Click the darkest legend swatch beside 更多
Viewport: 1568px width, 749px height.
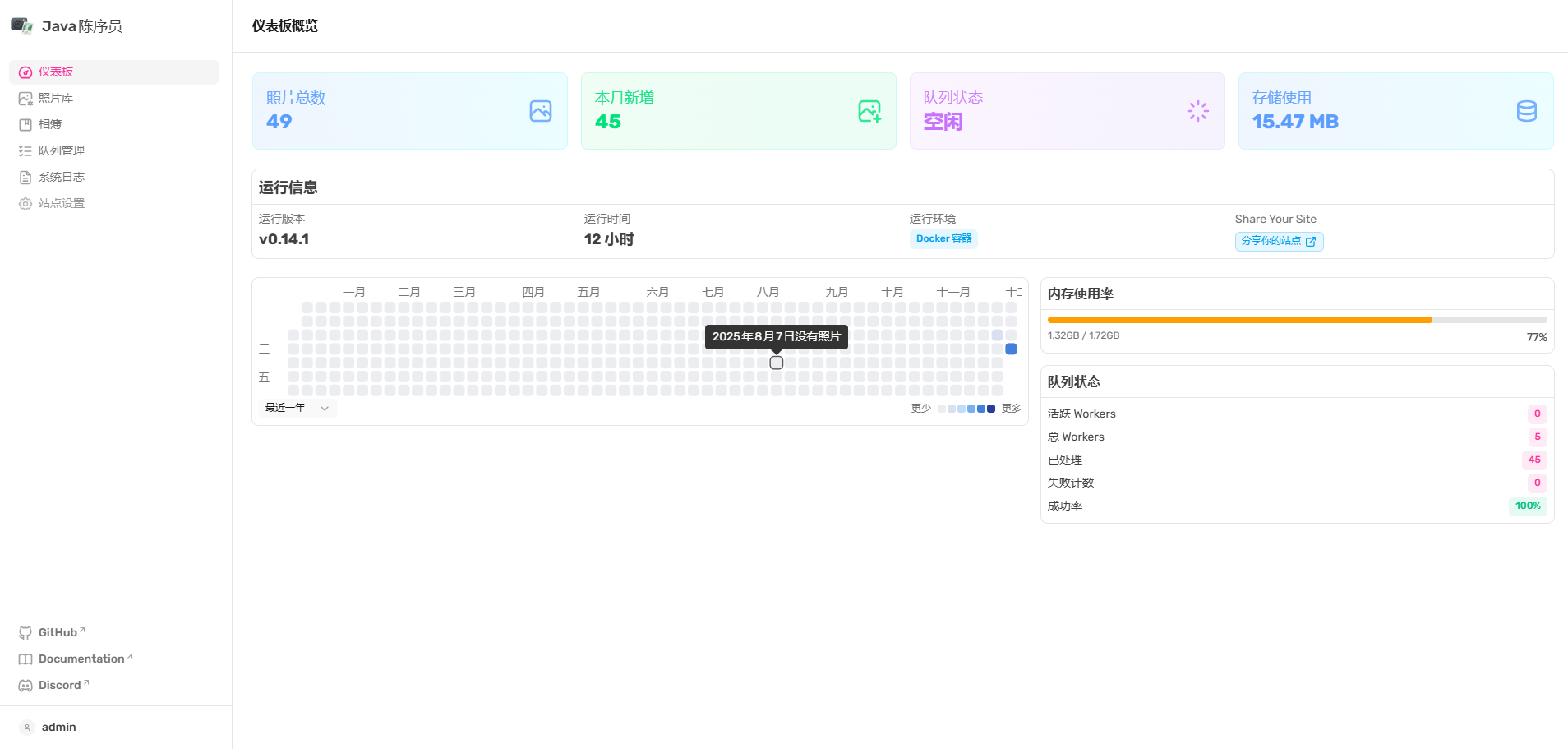point(991,409)
